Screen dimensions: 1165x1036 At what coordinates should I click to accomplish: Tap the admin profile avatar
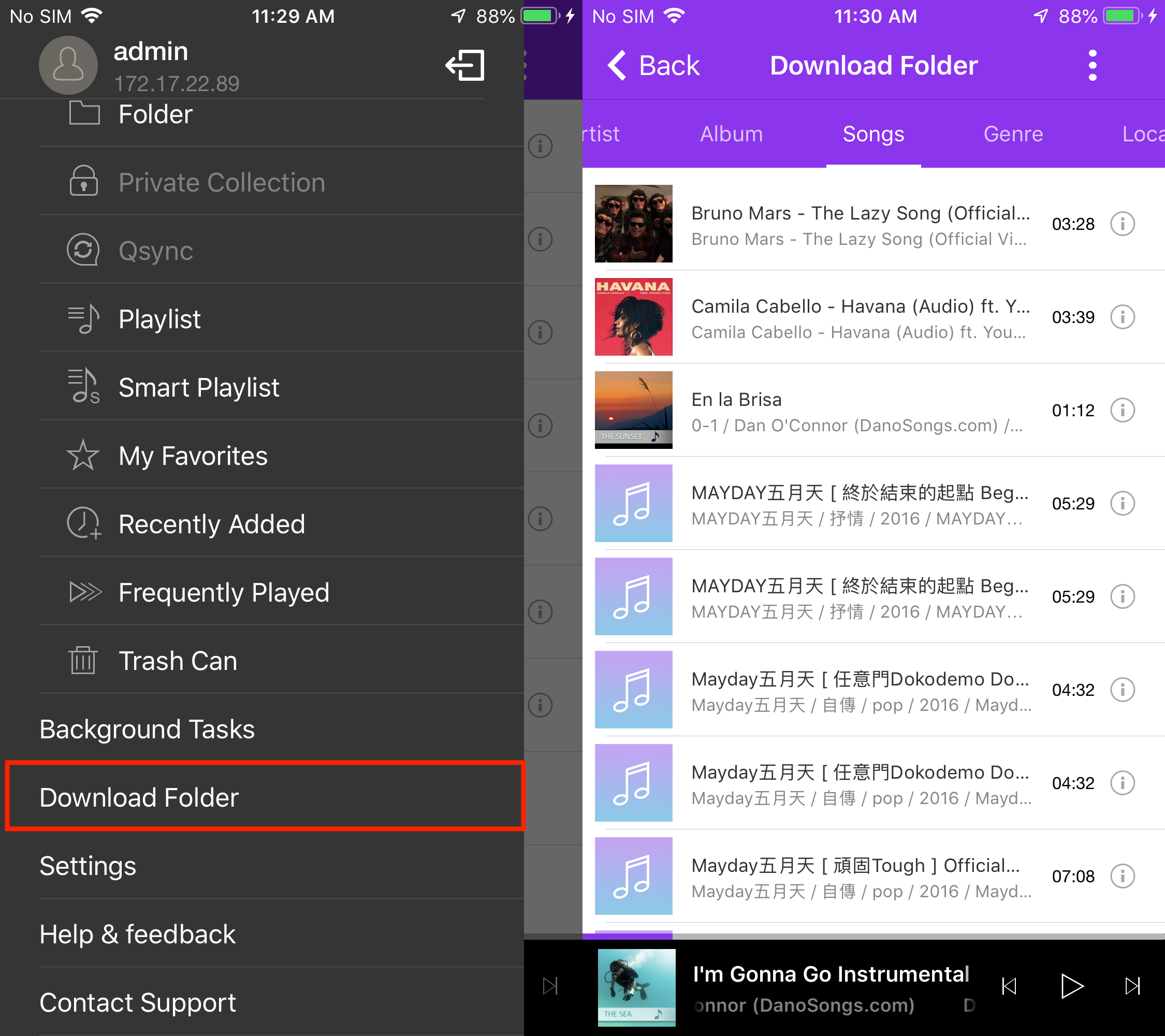[68, 65]
